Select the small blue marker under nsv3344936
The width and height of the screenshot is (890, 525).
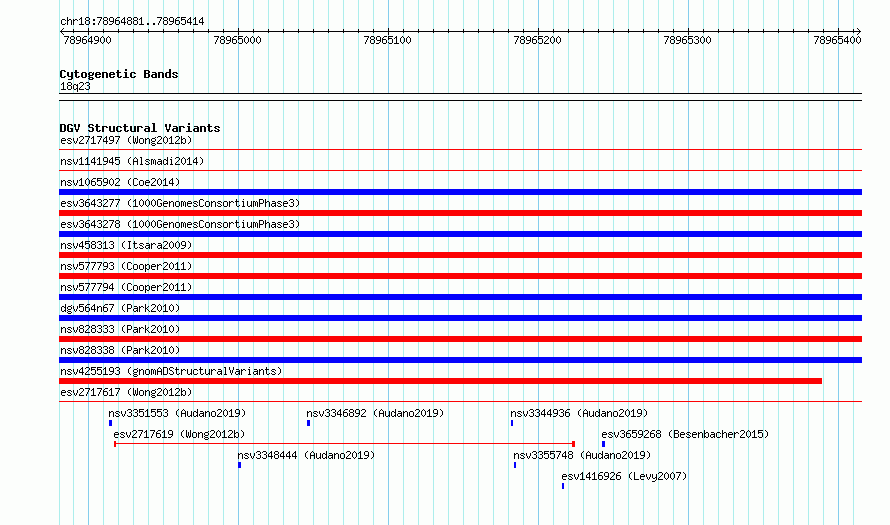tap(512, 423)
